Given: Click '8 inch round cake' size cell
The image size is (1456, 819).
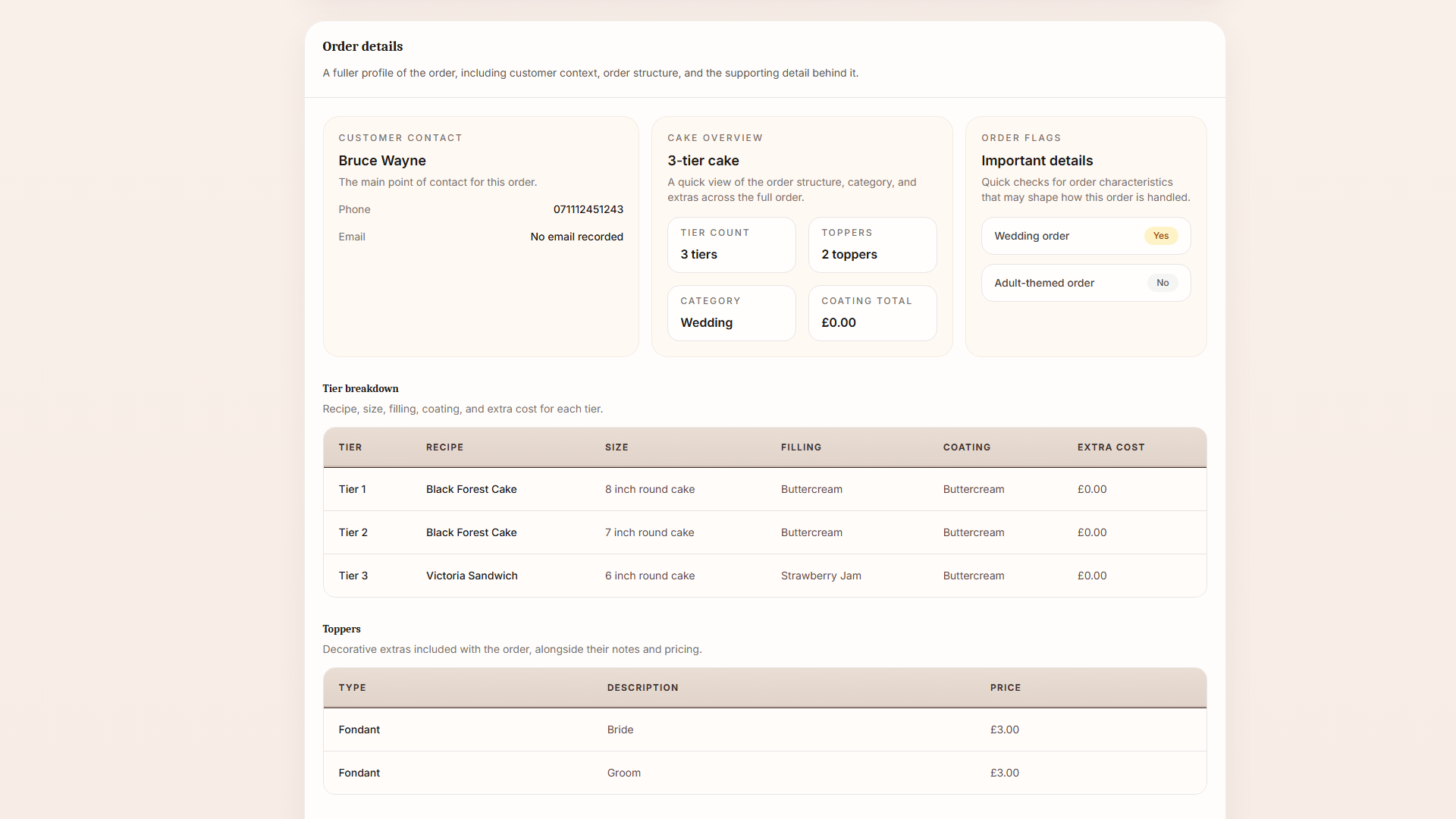Looking at the screenshot, I should click(x=650, y=489).
